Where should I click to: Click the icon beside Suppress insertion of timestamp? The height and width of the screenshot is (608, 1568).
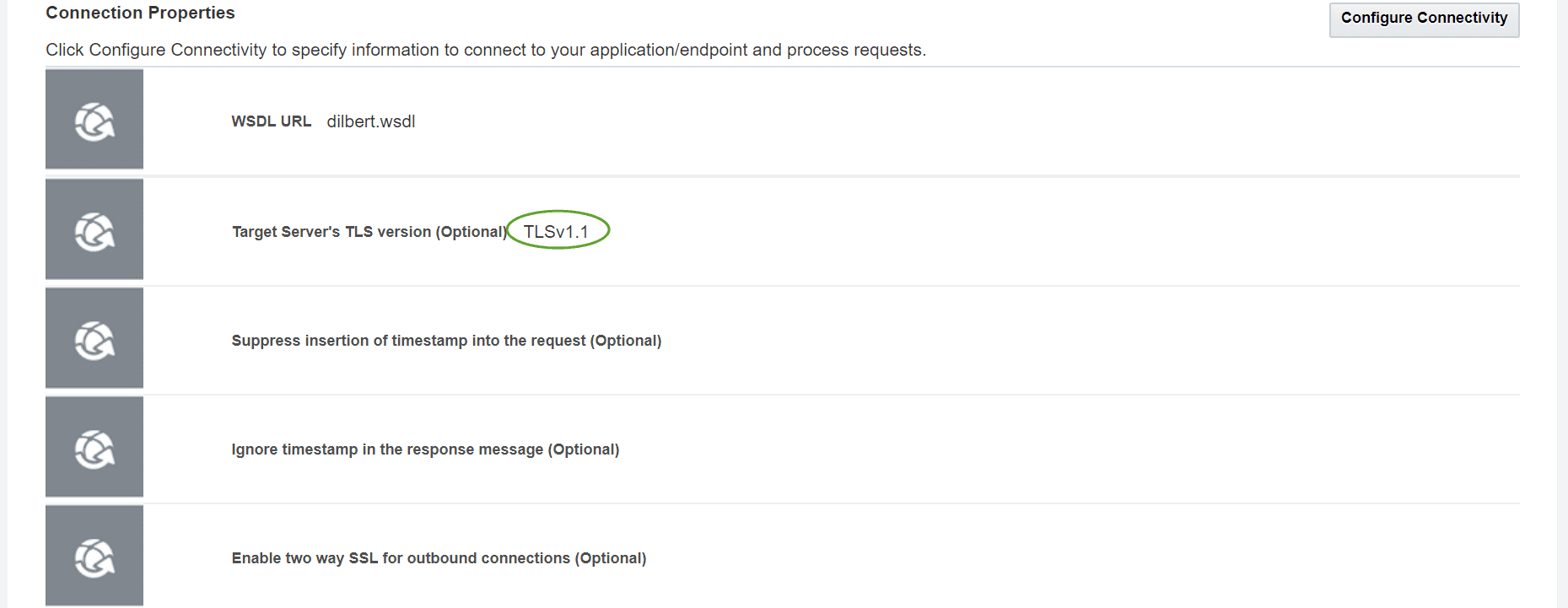coord(94,338)
